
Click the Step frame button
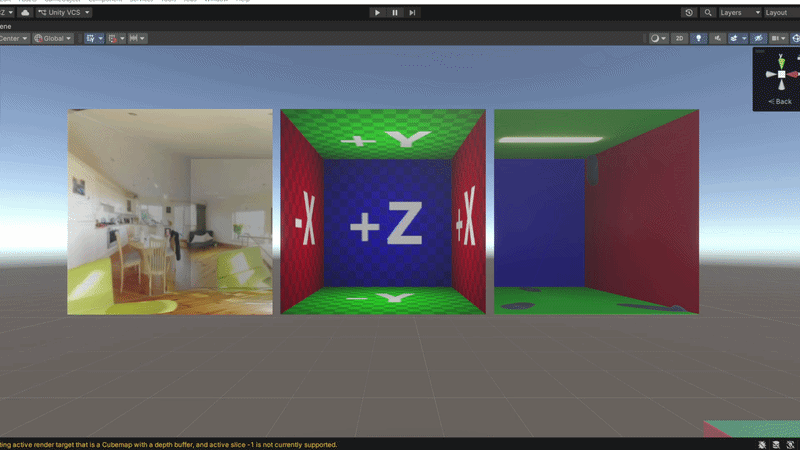tap(412, 12)
